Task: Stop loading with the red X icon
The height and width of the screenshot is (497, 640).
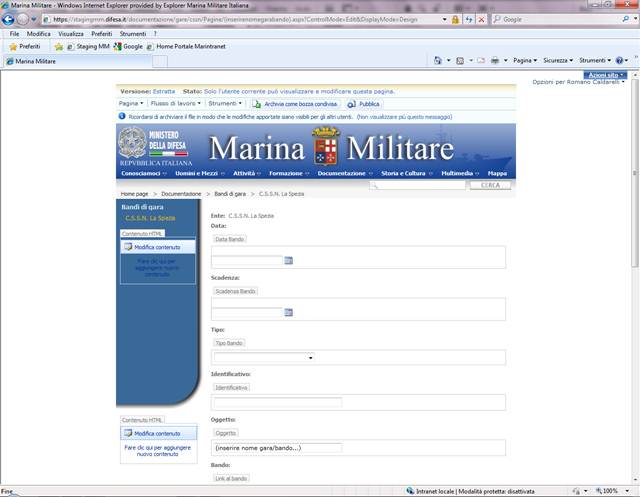Action: tap(482, 20)
